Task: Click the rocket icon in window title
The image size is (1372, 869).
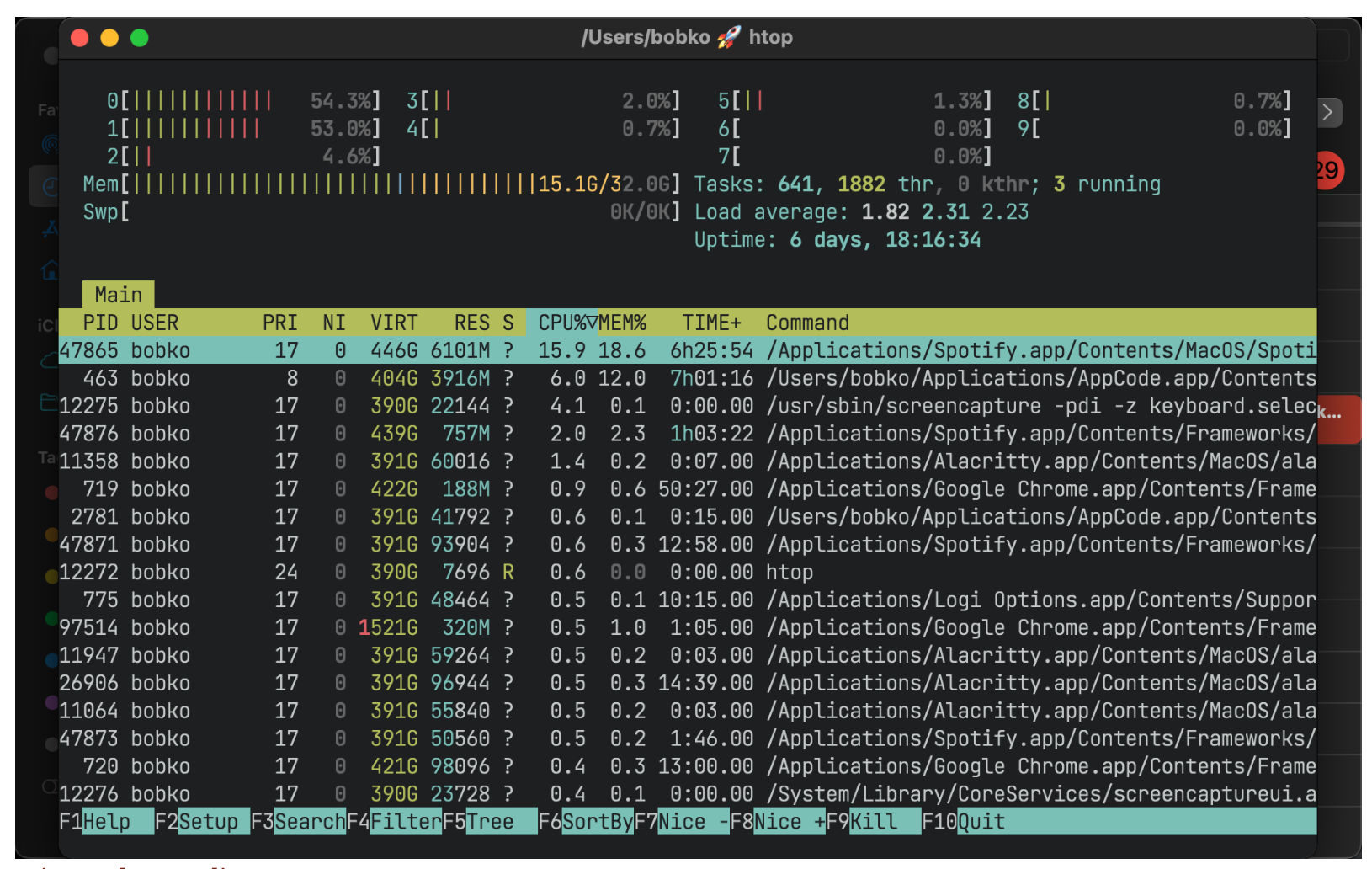Action: [729, 37]
